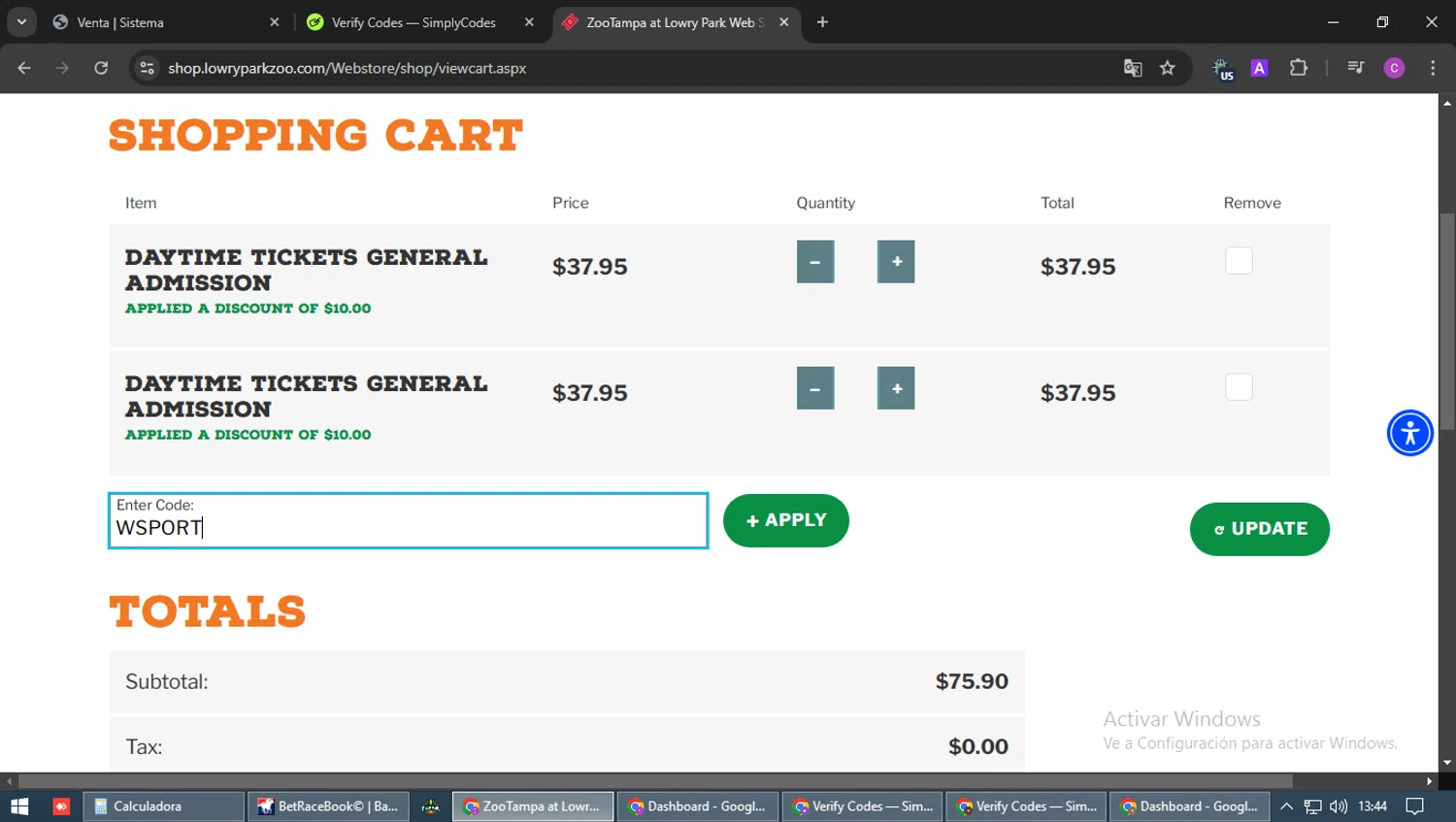This screenshot has width=1456, height=822.
Task: Click the browser forward arrow
Action: click(x=62, y=68)
